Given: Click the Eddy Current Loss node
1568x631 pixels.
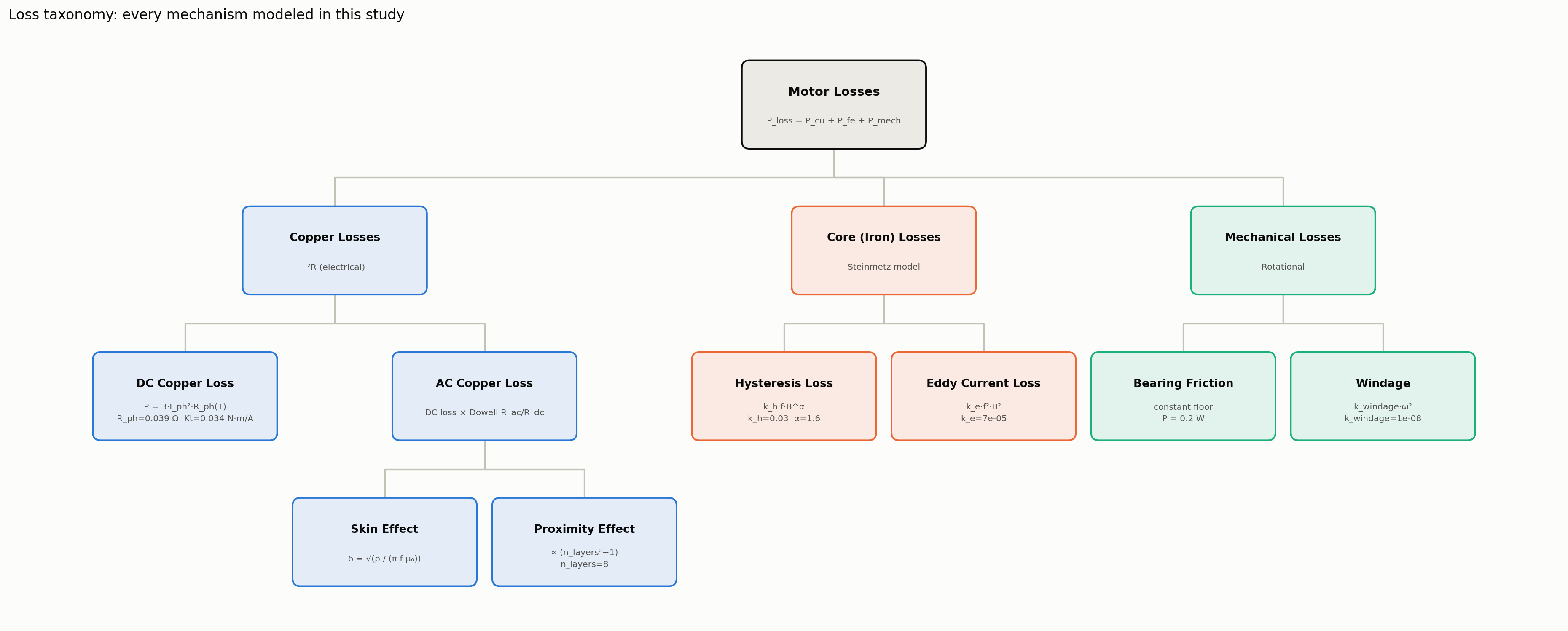Looking at the screenshot, I should click(x=983, y=396).
